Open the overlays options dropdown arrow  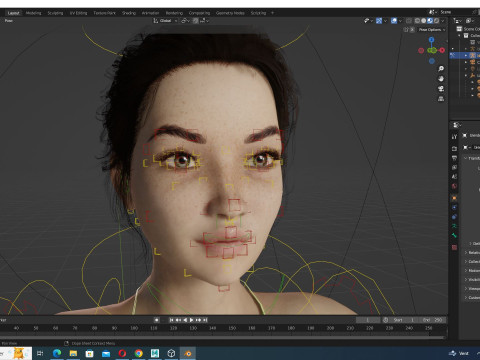(400, 21)
